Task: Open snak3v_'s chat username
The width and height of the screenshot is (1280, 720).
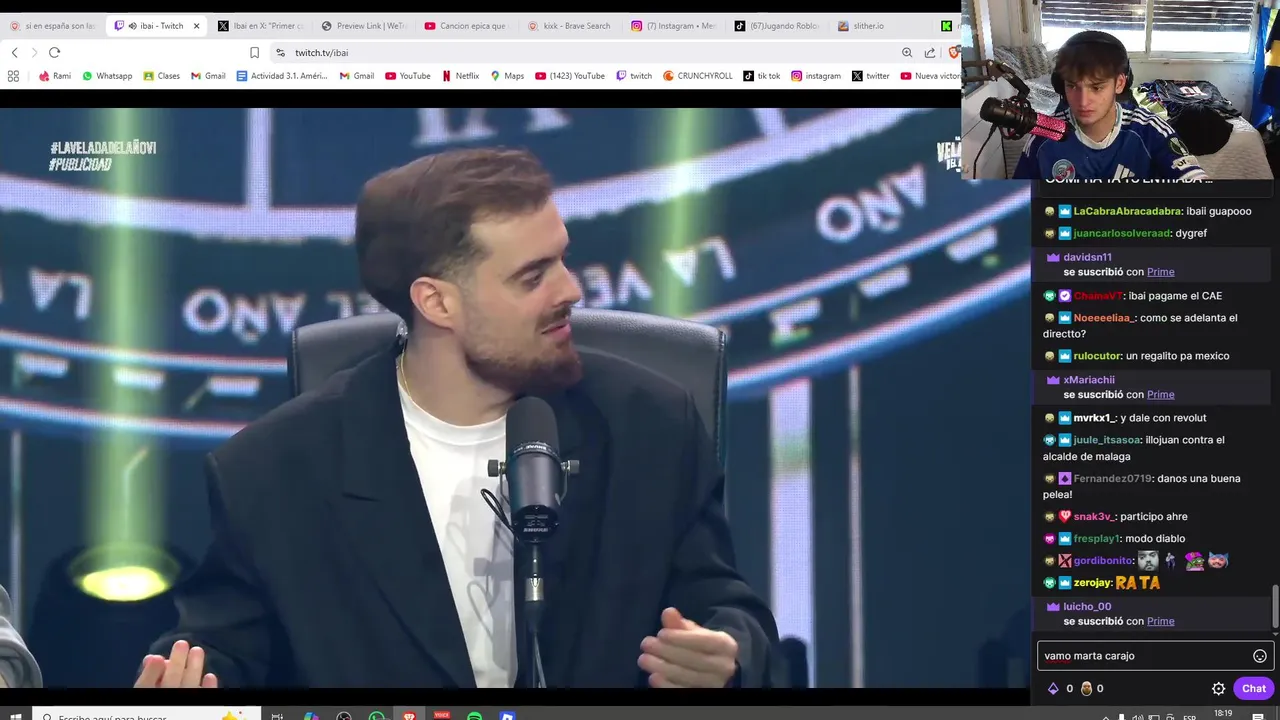Action: (x=1094, y=516)
